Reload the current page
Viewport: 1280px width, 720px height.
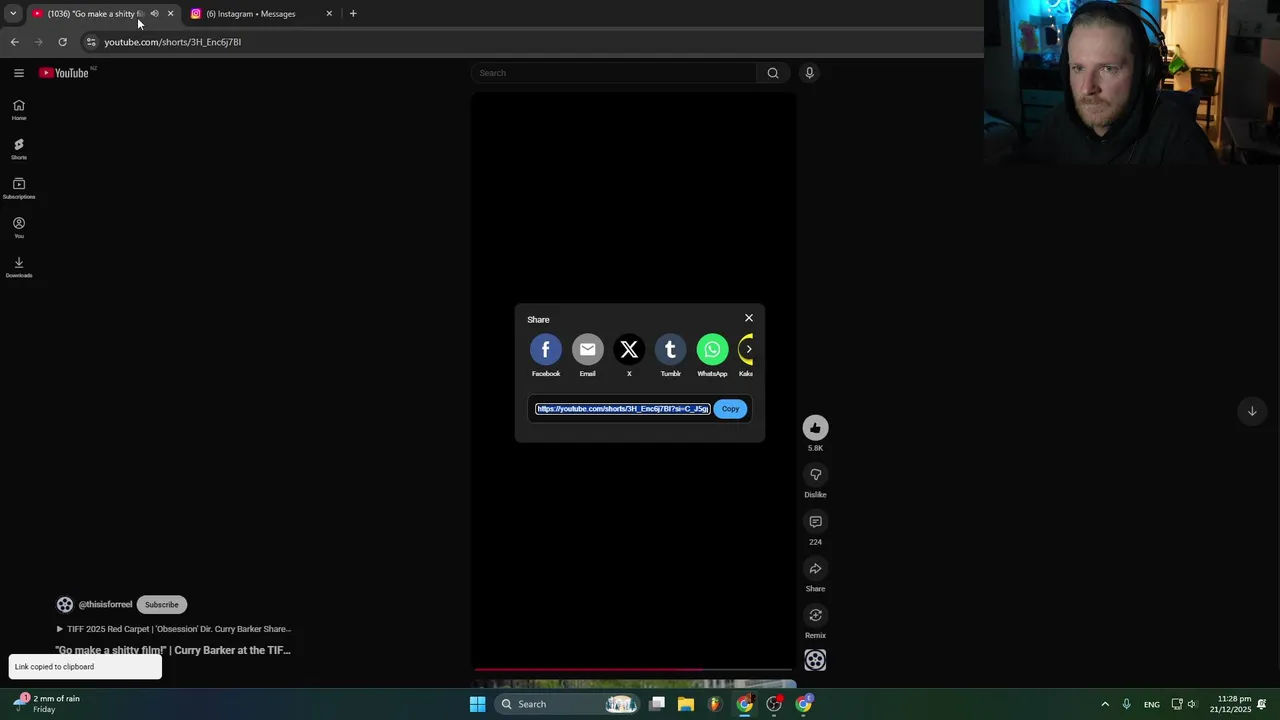pos(62,42)
